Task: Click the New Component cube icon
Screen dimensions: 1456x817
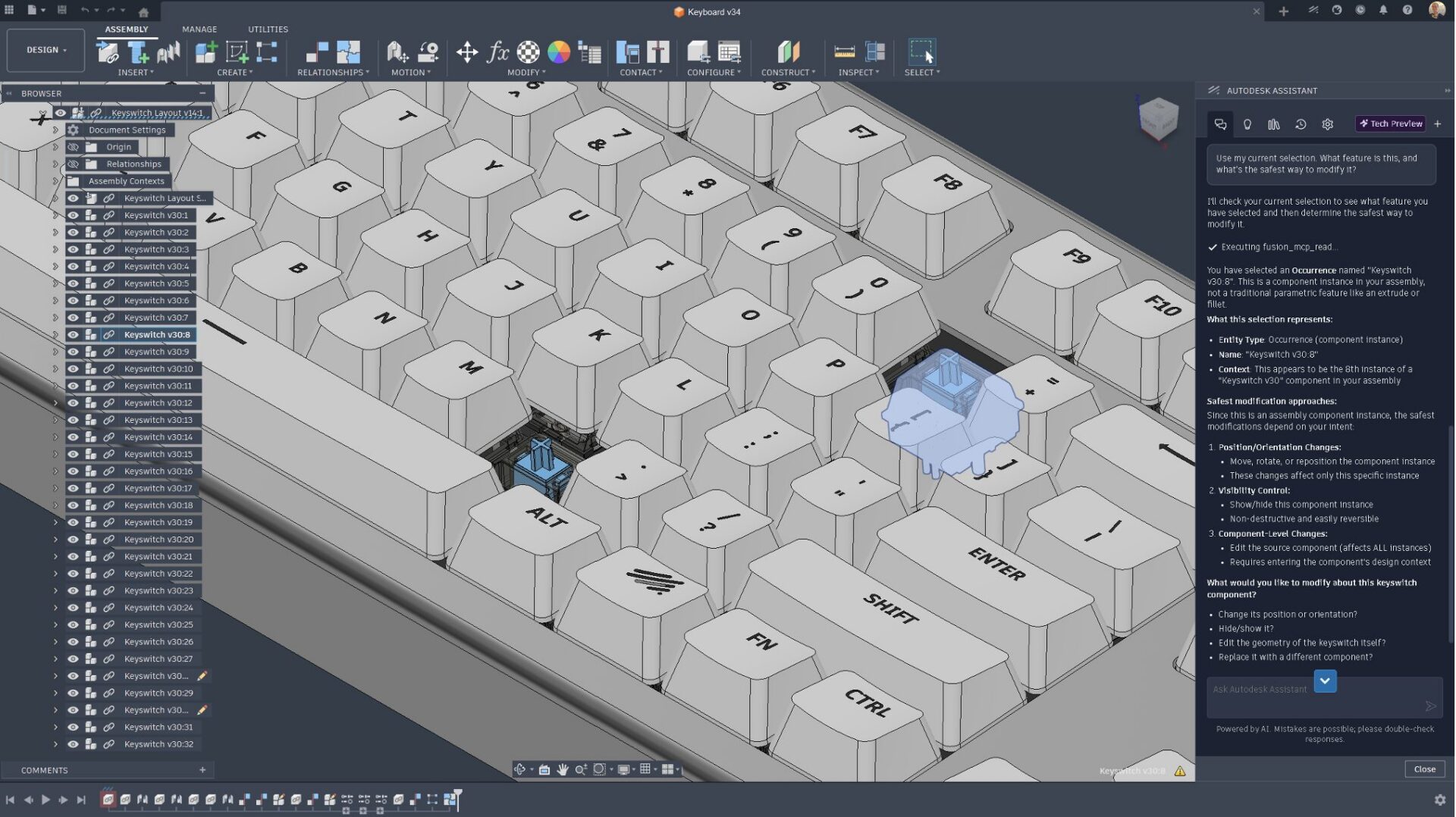Action: coord(206,52)
